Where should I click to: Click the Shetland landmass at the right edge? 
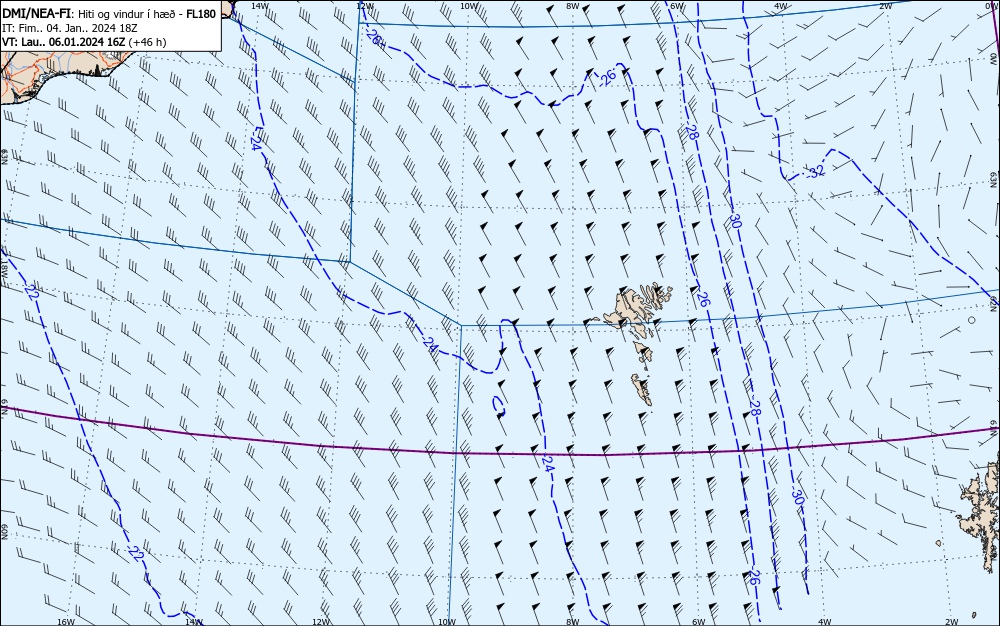click(x=979, y=510)
